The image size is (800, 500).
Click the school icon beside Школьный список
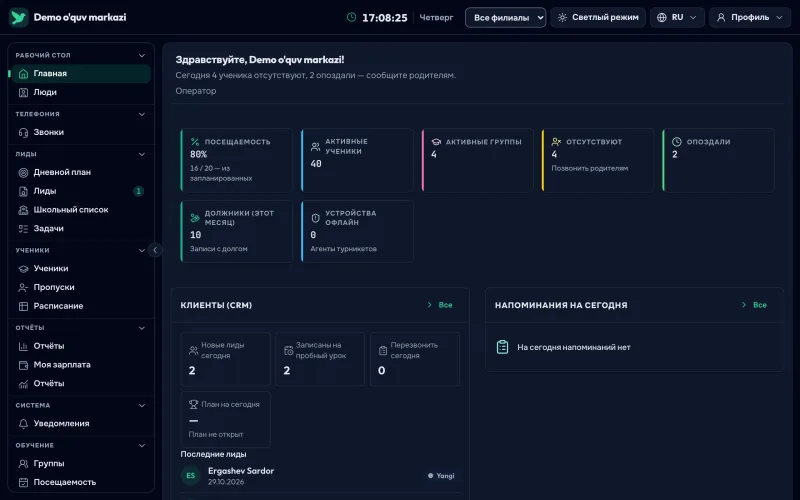(x=23, y=210)
